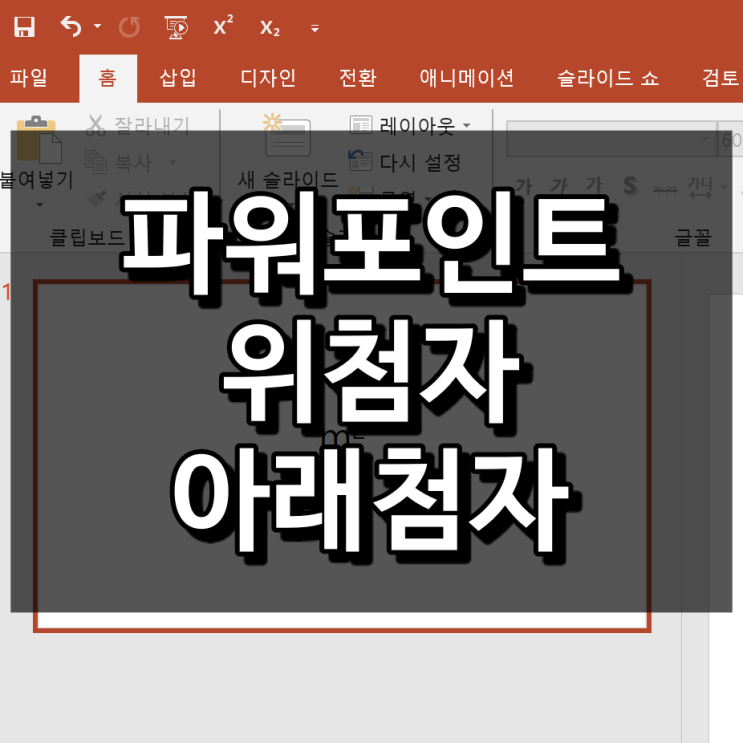Select the 홈 ribbon tab
Viewport: 743px width, 743px height.
(108, 78)
